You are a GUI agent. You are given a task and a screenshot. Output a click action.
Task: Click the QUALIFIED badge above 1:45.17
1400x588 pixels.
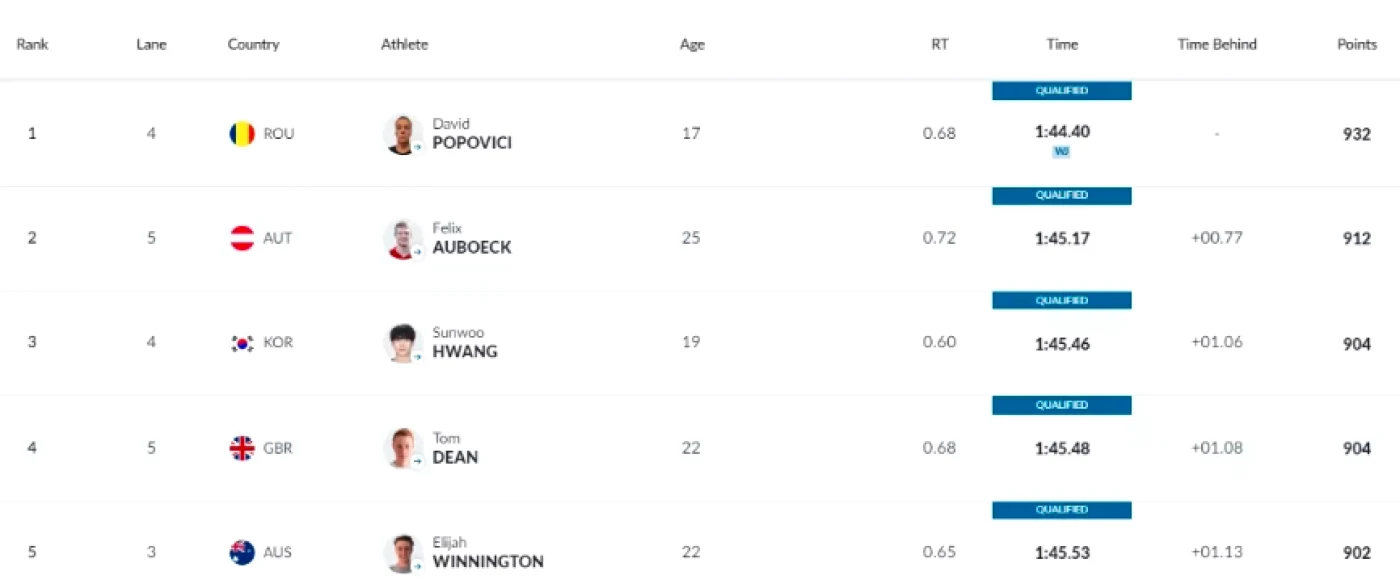(x=1062, y=196)
